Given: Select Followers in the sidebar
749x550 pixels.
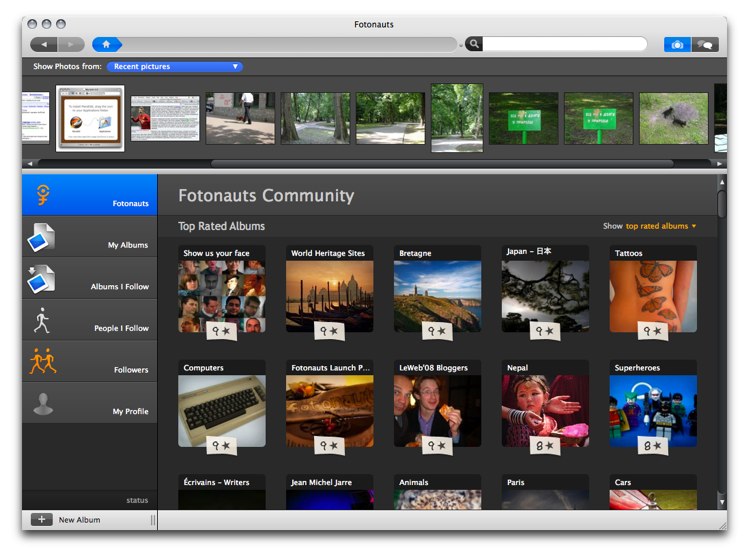Looking at the screenshot, I should (x=90, y=361).
